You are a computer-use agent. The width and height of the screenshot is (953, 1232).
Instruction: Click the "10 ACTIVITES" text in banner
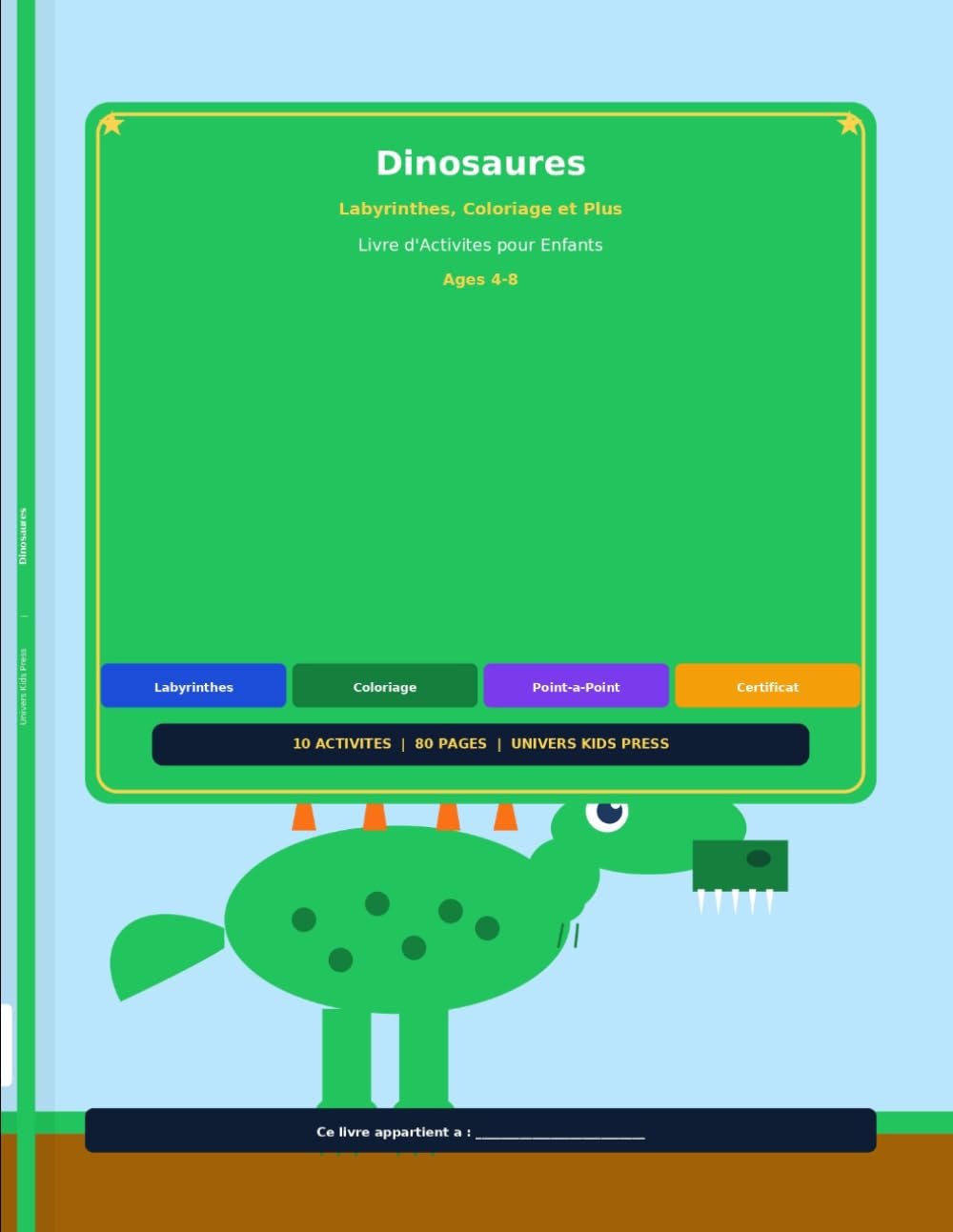pos(342,743)
